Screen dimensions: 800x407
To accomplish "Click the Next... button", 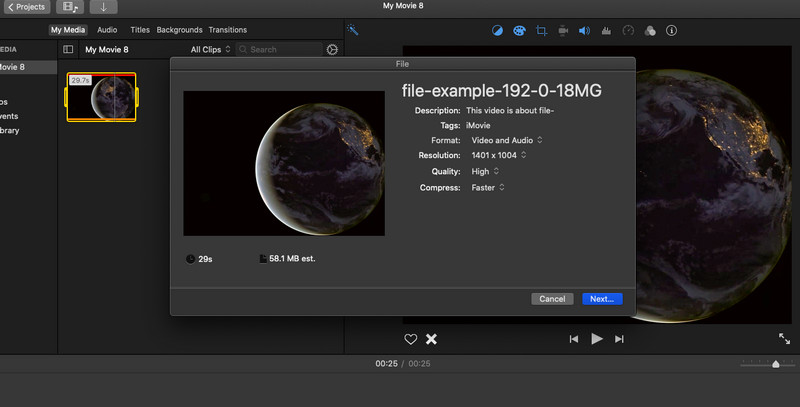I will [602, 299].
